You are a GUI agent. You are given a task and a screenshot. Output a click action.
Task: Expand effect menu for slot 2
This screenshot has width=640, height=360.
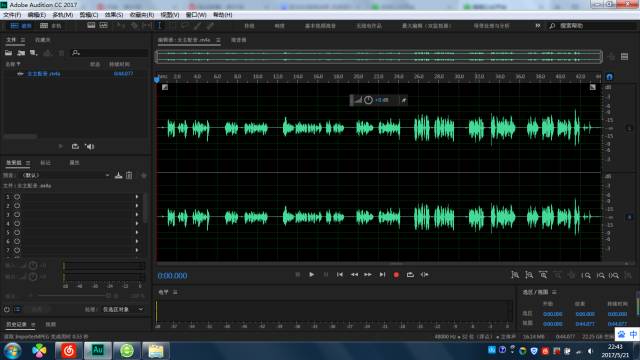click(x=137, y=206)
